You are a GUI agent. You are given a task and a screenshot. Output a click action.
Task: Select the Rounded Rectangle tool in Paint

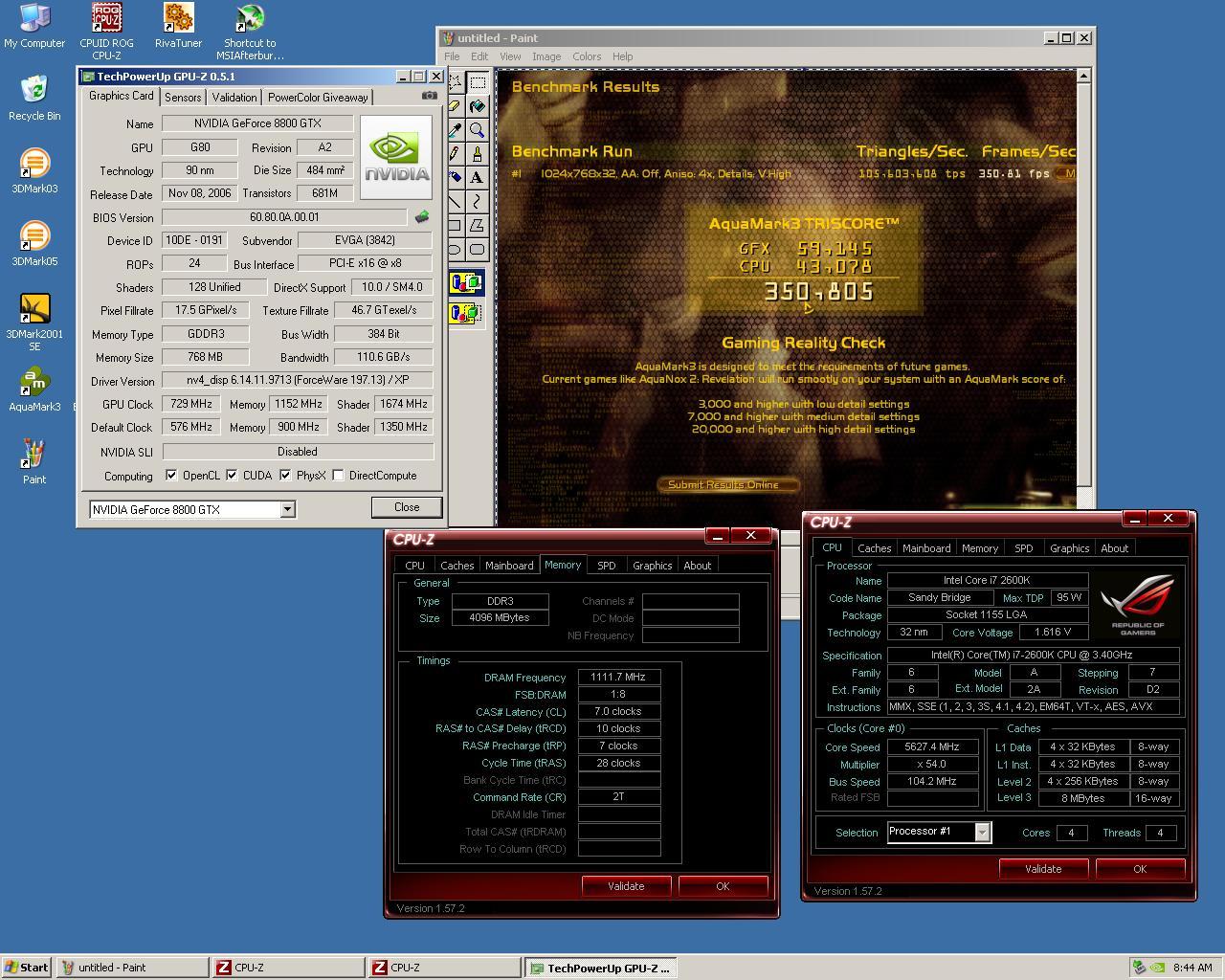(477, 250)
